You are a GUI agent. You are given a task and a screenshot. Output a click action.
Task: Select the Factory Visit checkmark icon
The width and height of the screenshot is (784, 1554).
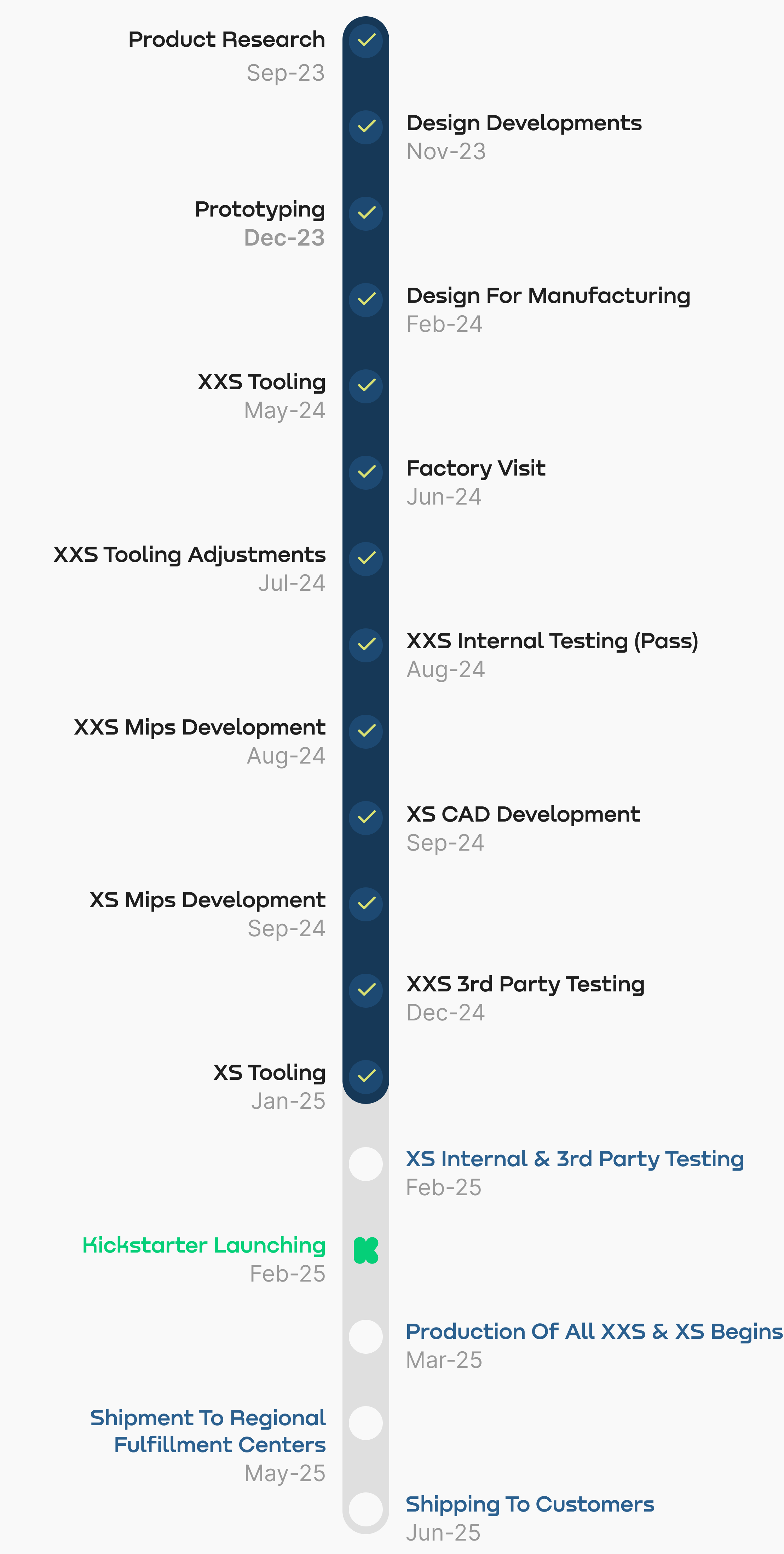[x=366, y=472]
